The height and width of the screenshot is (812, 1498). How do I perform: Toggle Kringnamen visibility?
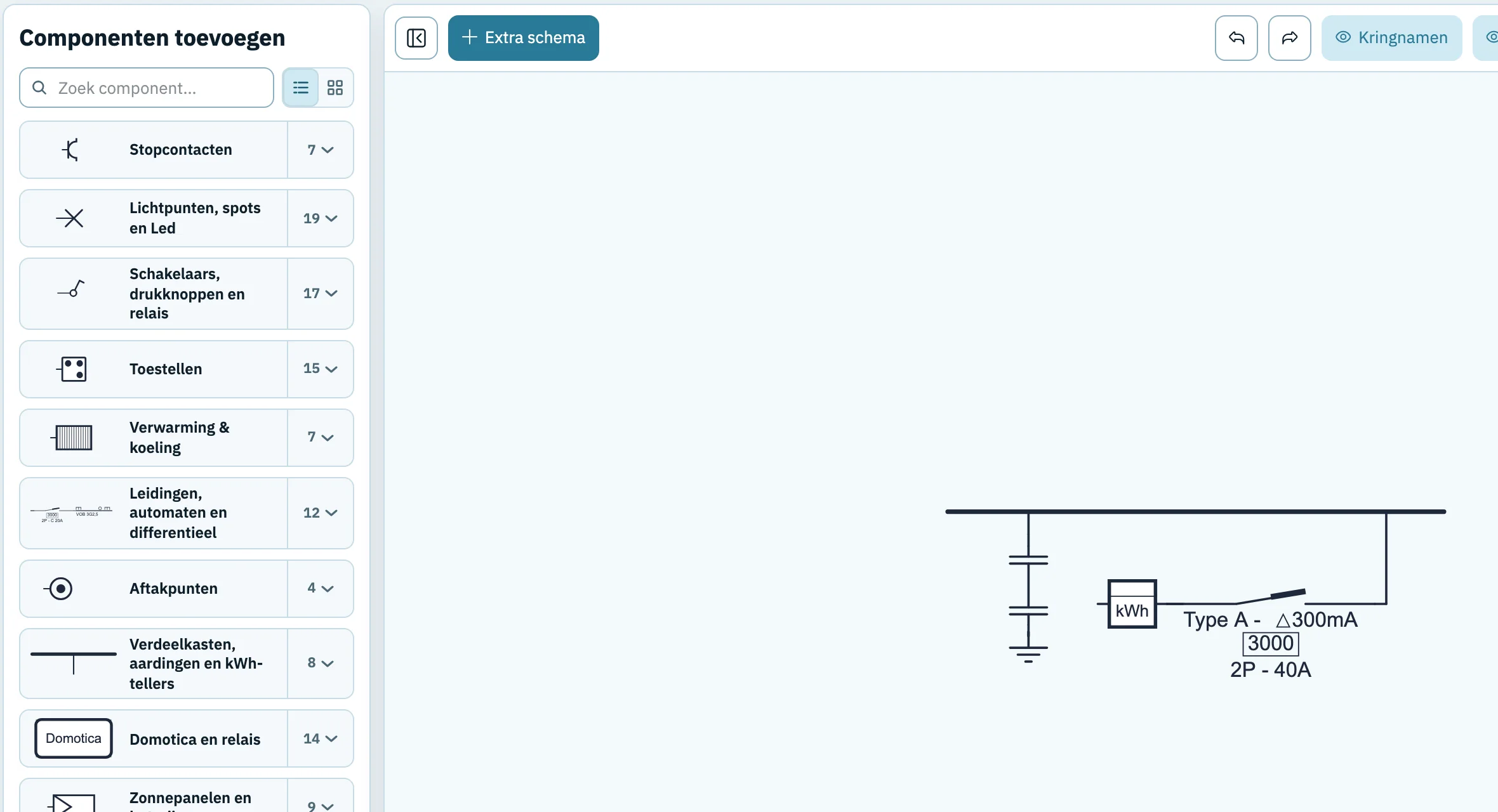pos(1391,38)
